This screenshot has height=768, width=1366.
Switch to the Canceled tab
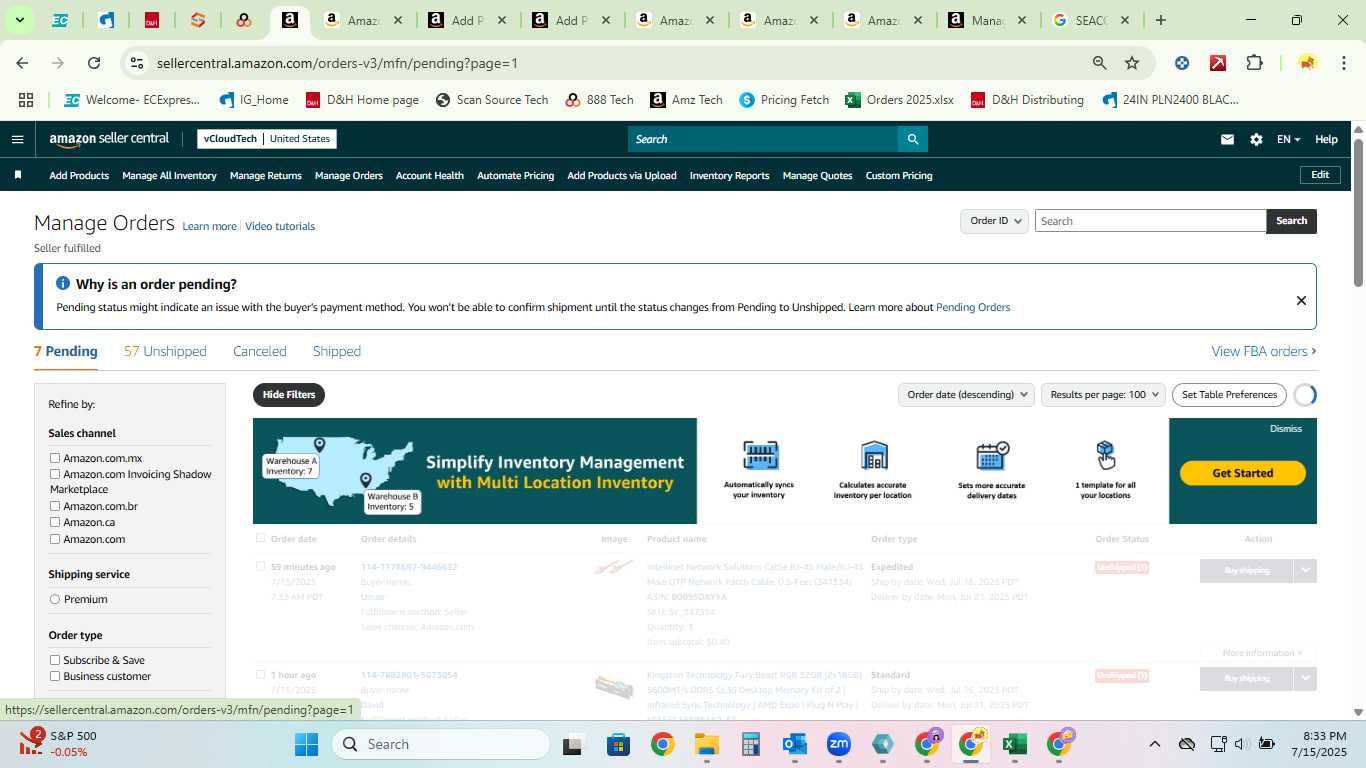[x=260, y=351]
